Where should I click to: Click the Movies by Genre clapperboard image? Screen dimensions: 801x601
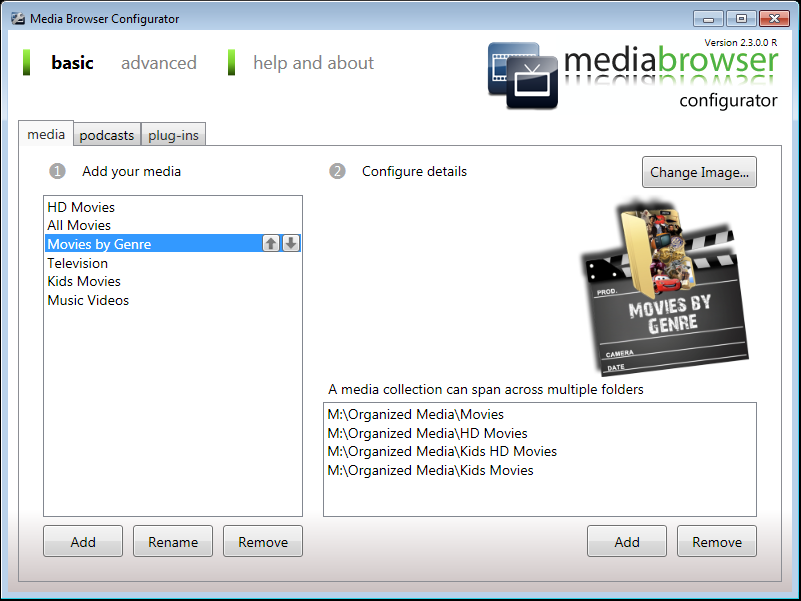(x=664, y=290)
